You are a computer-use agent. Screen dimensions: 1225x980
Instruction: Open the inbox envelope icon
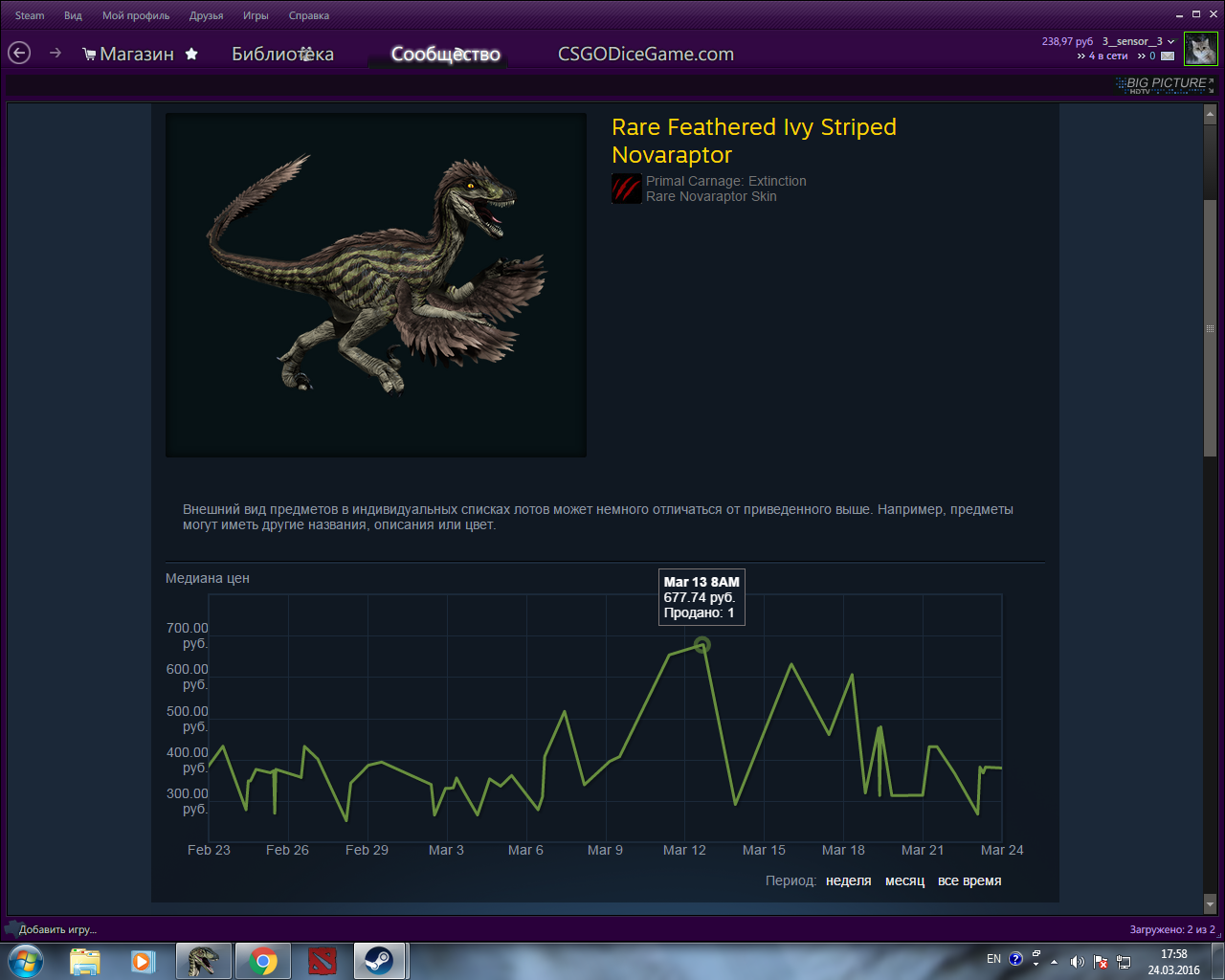(x=1168, y=56)
